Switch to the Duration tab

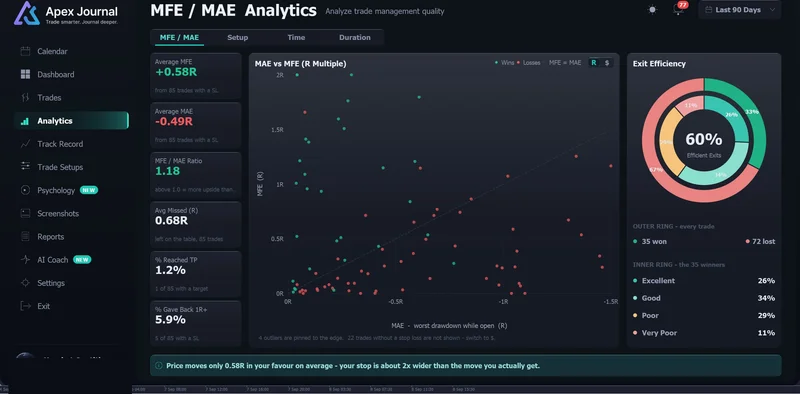(355, 37)
